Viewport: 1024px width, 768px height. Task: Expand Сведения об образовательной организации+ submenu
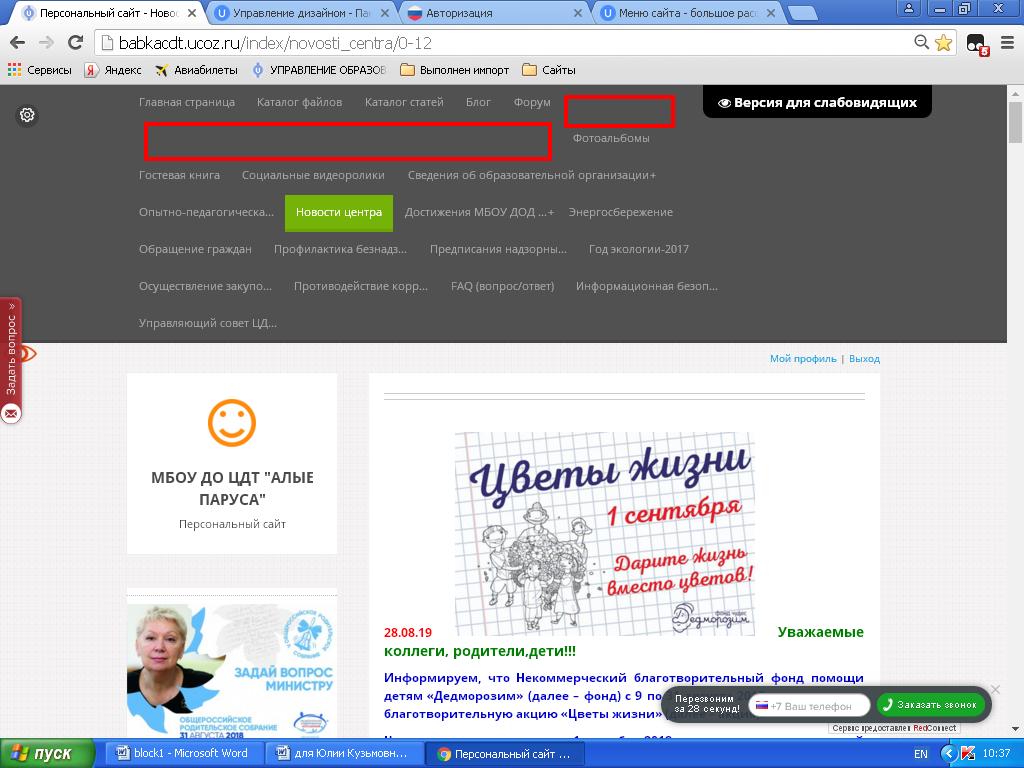[x=532, y=175]
